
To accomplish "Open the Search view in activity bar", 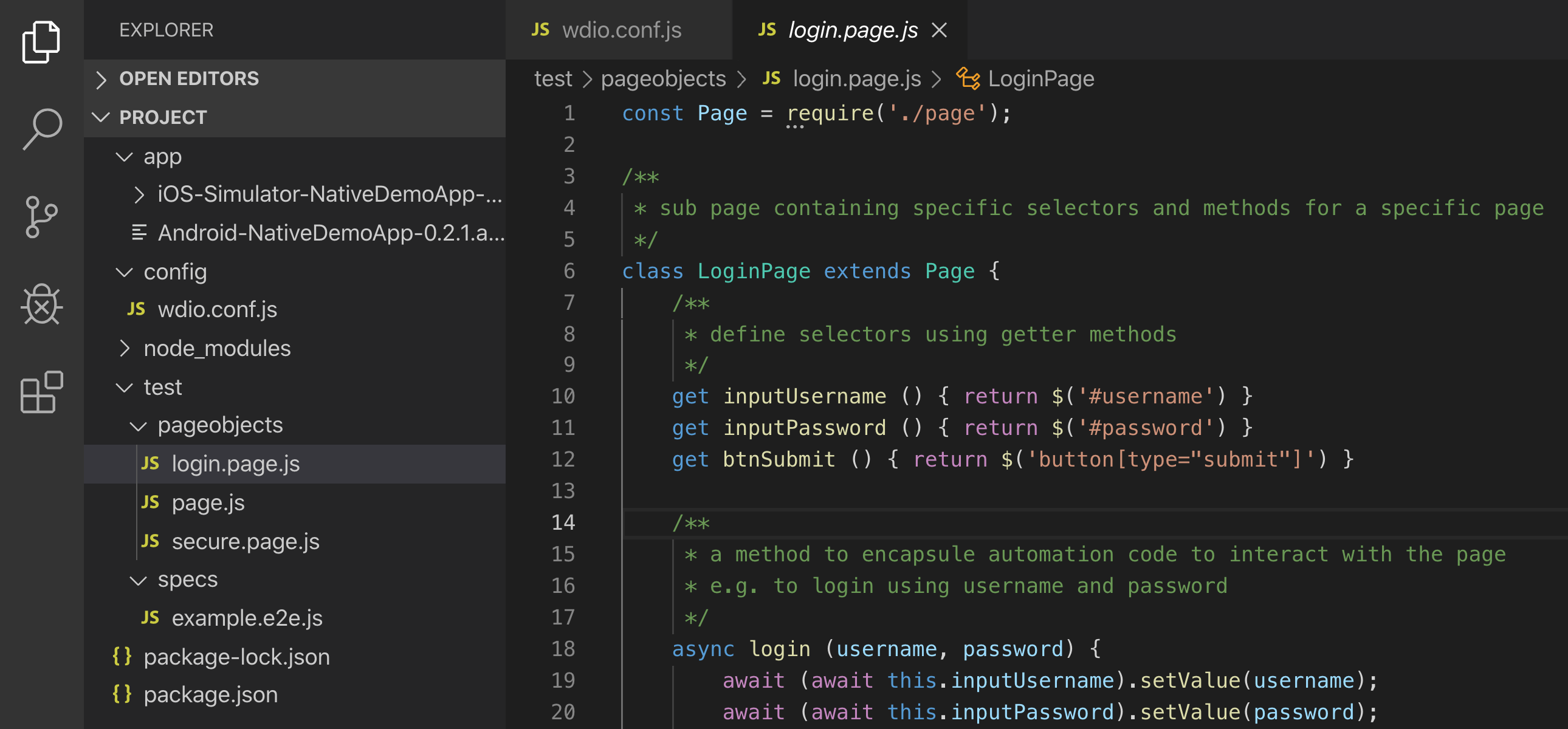I will (x=41, y=128).
